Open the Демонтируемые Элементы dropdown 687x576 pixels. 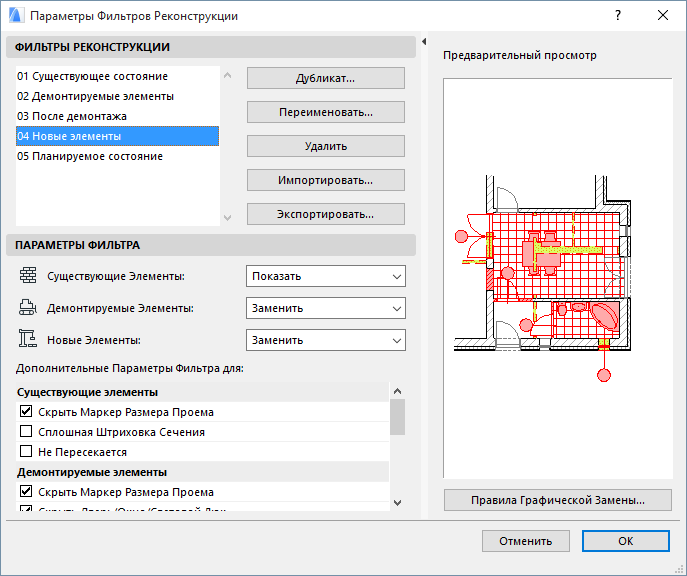[326, 308]
